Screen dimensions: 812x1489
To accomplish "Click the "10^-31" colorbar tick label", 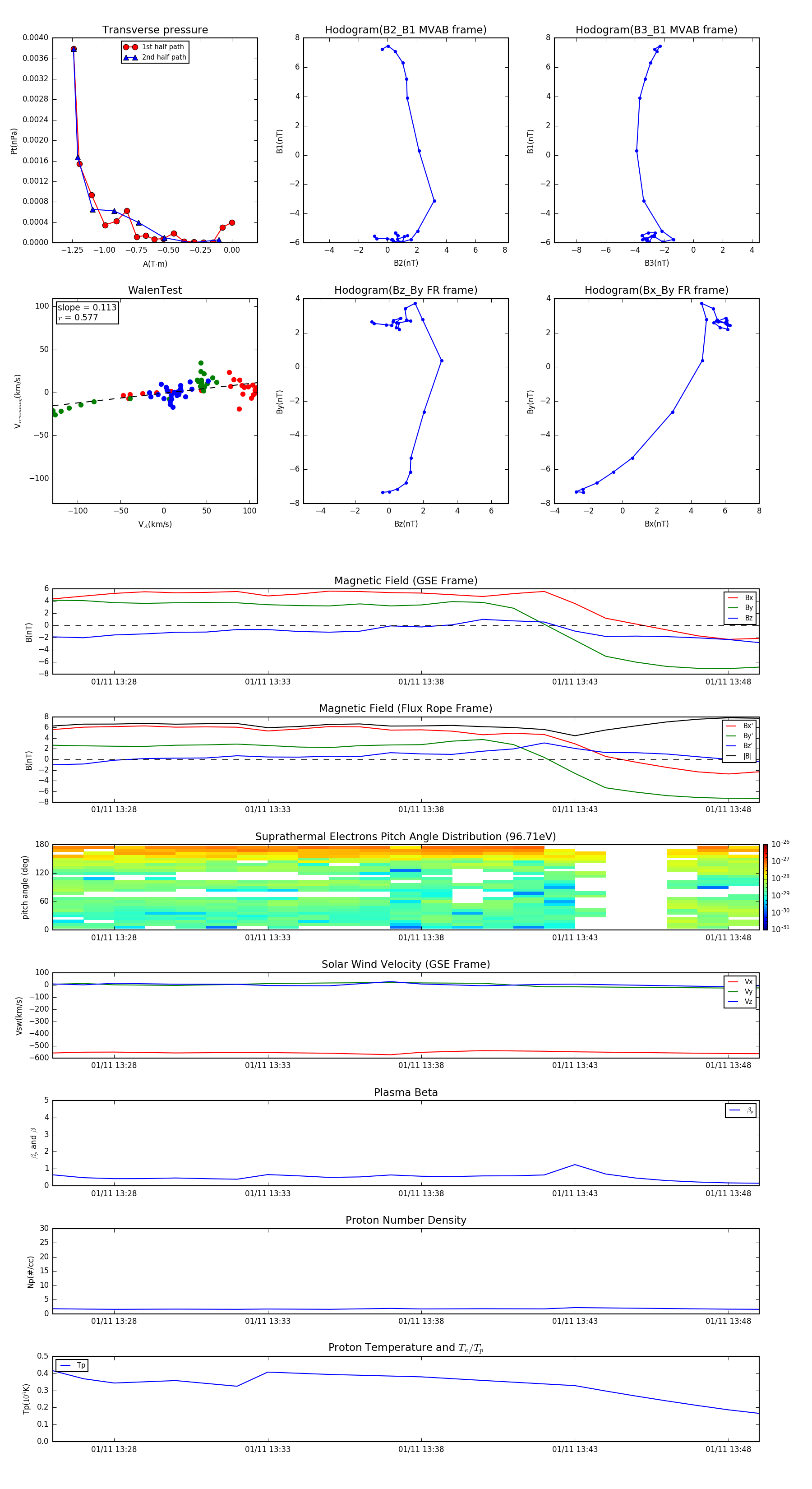I will [x=780, y=929].
